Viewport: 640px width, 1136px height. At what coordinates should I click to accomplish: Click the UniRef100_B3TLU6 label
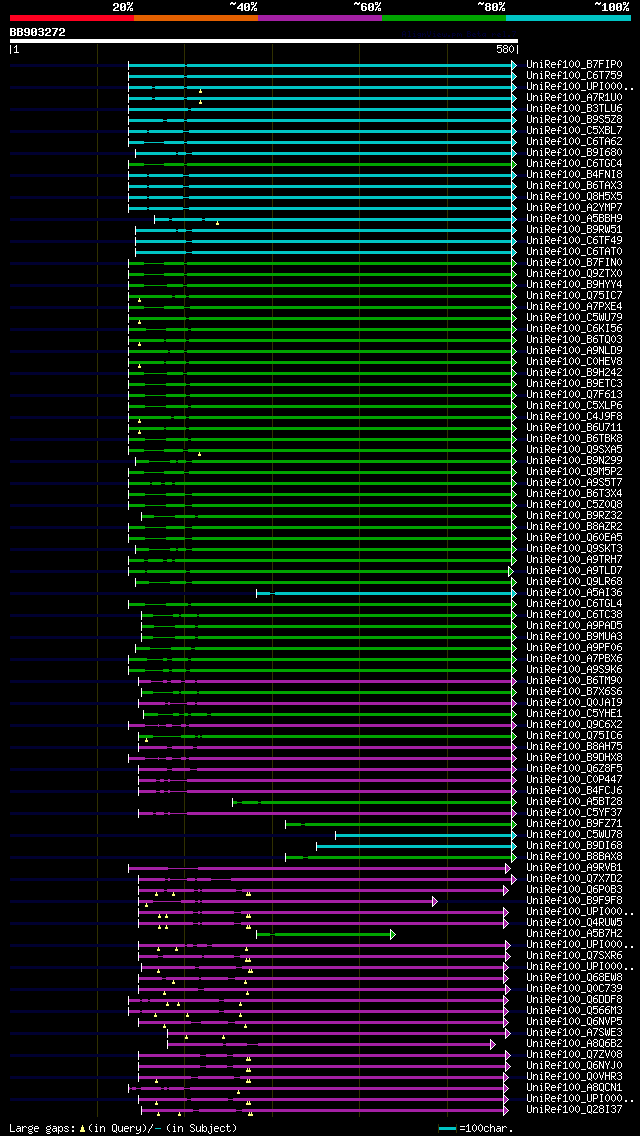574,109
